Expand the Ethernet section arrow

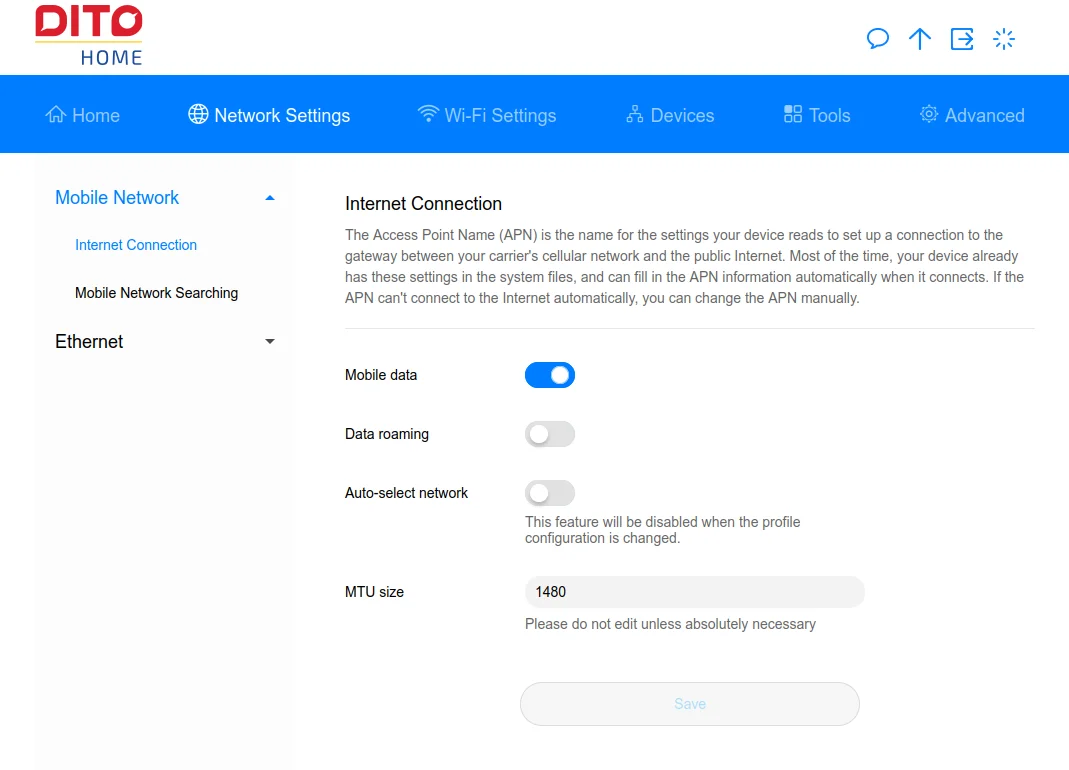[x=270, y=341]
